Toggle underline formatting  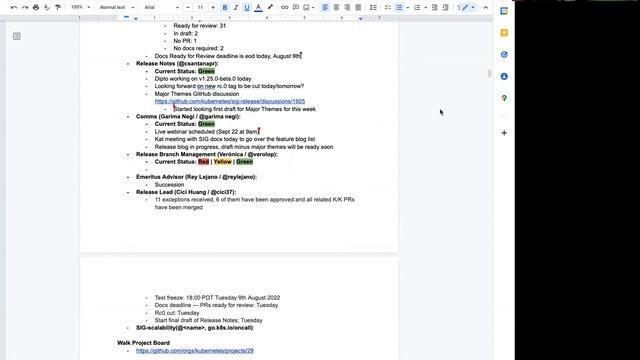click(247, 7)
